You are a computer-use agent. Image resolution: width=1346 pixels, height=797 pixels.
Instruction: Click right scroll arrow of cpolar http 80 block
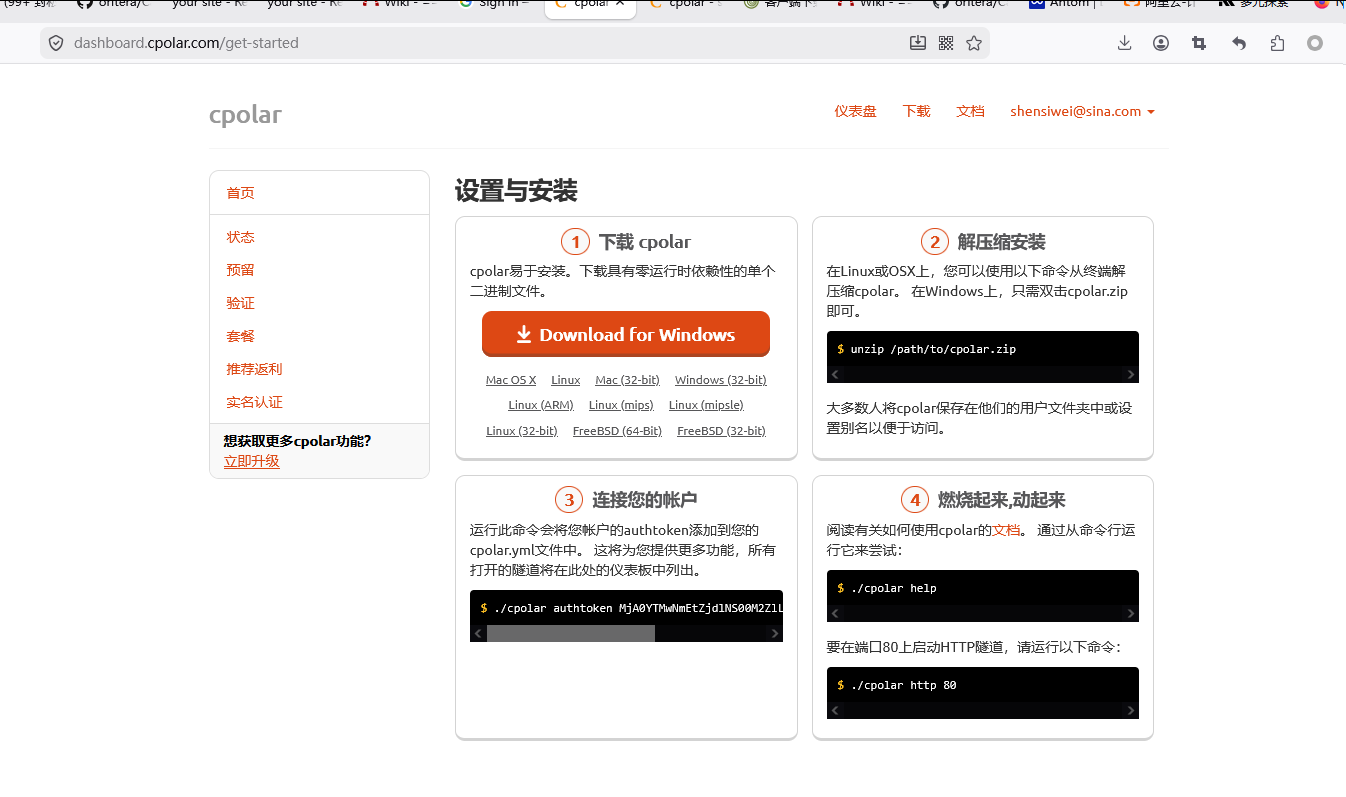pyautogui.click(x=1131, y=710)
